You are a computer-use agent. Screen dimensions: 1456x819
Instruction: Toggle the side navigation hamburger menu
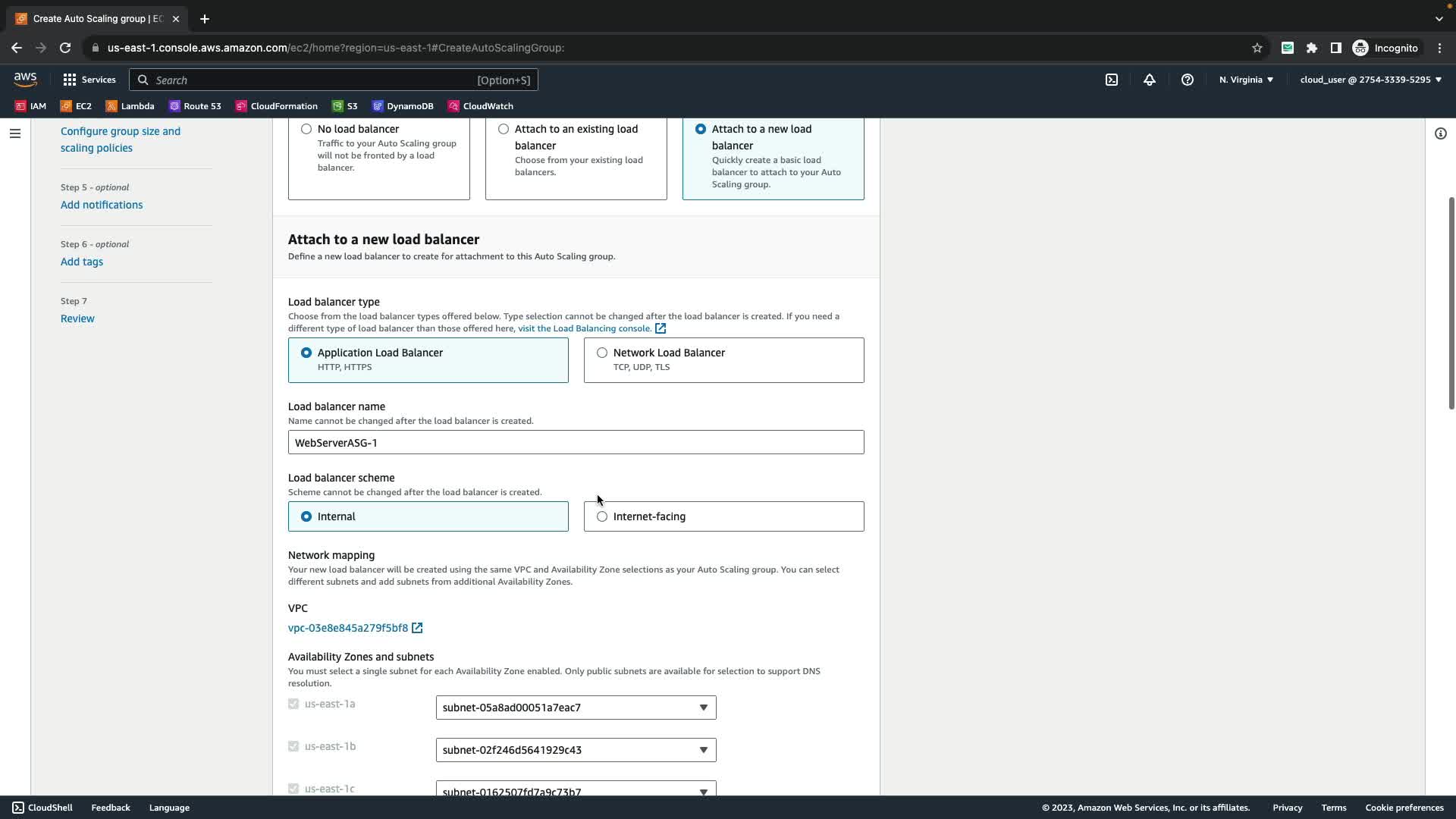(x=15, y=133)
